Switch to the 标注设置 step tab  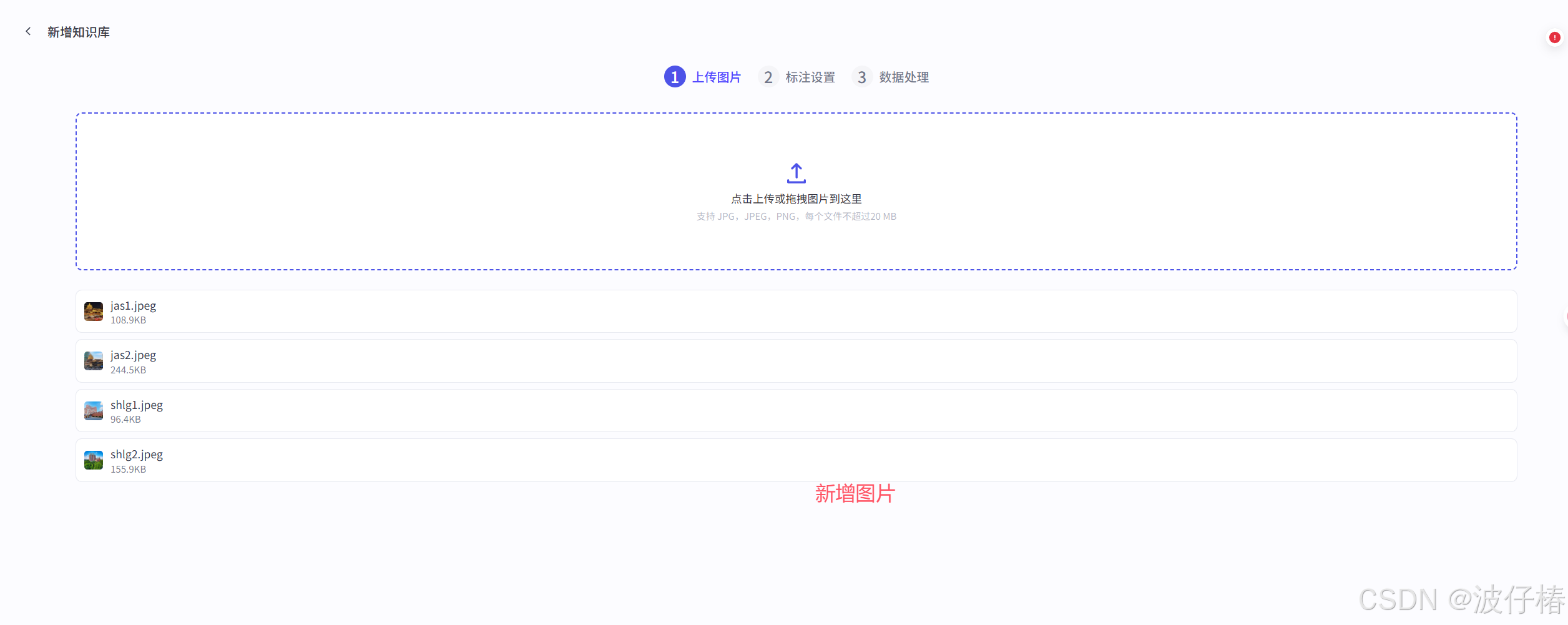point(810,77)
